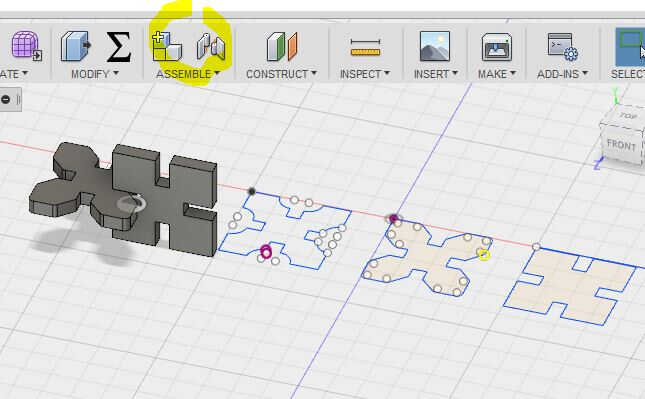This screenshot has width=645, height=399.
Task: Open the SELECT dropdown menu
Action: (x=628, y=74)
